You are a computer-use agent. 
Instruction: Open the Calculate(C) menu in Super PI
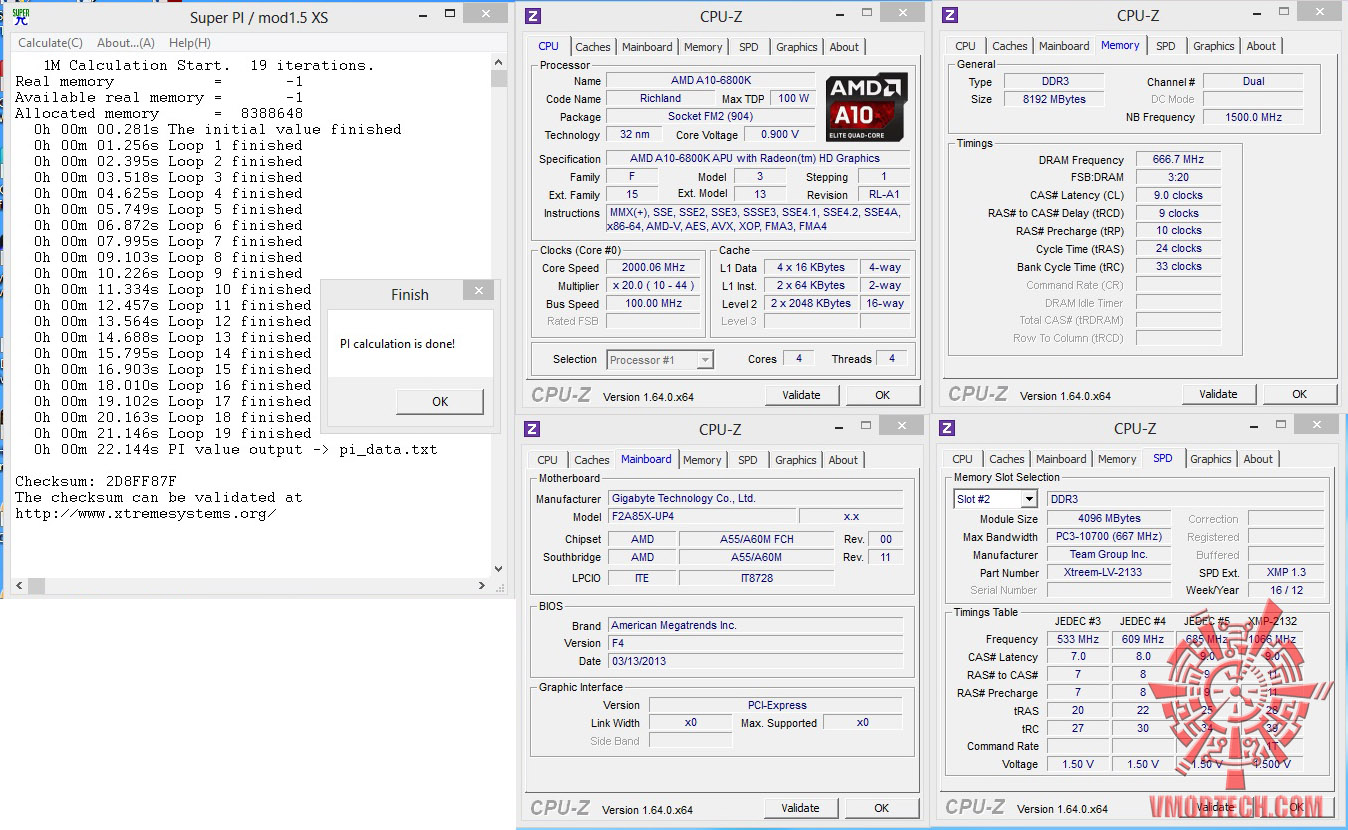point(50,43)
